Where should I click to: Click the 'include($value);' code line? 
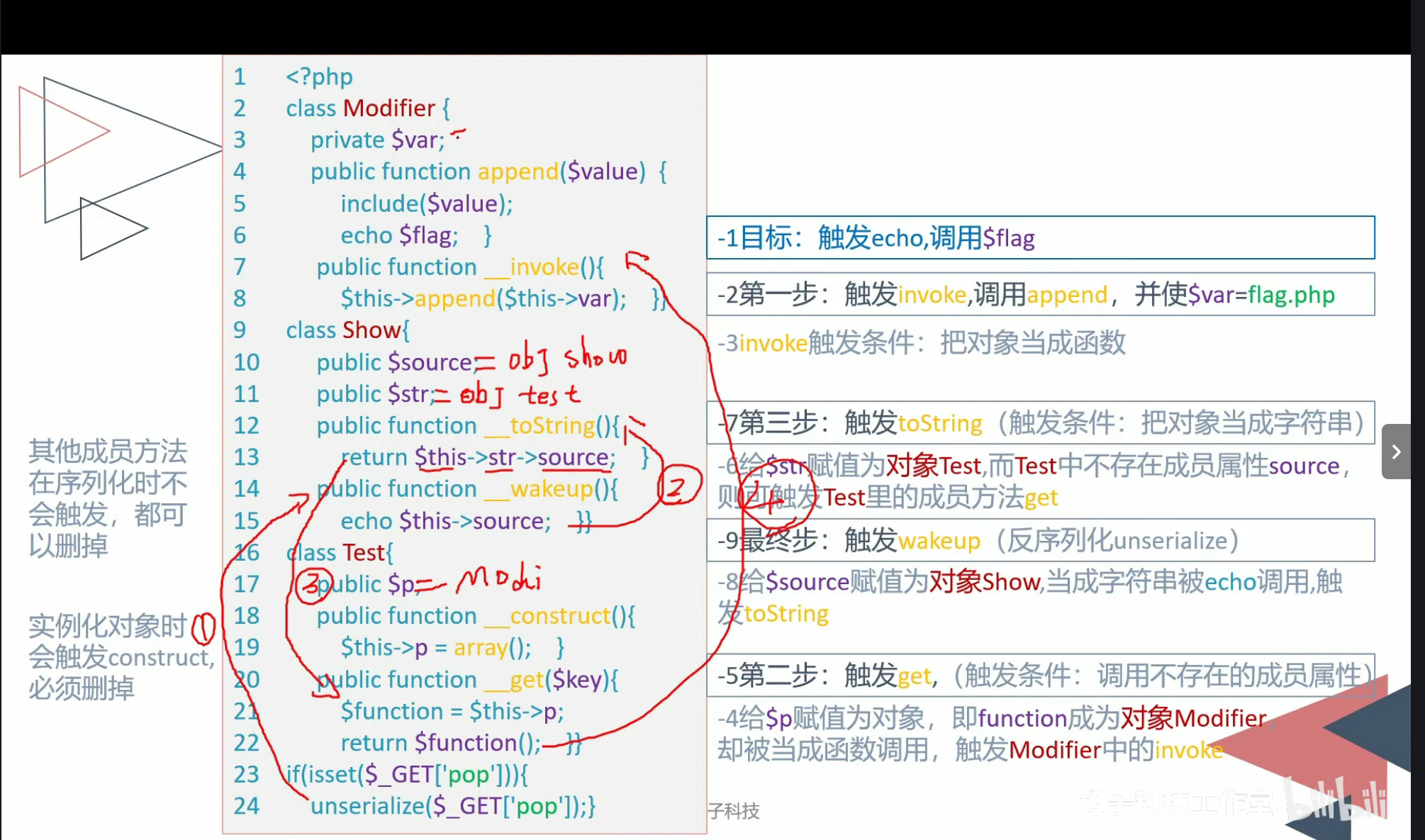point(427,204)
